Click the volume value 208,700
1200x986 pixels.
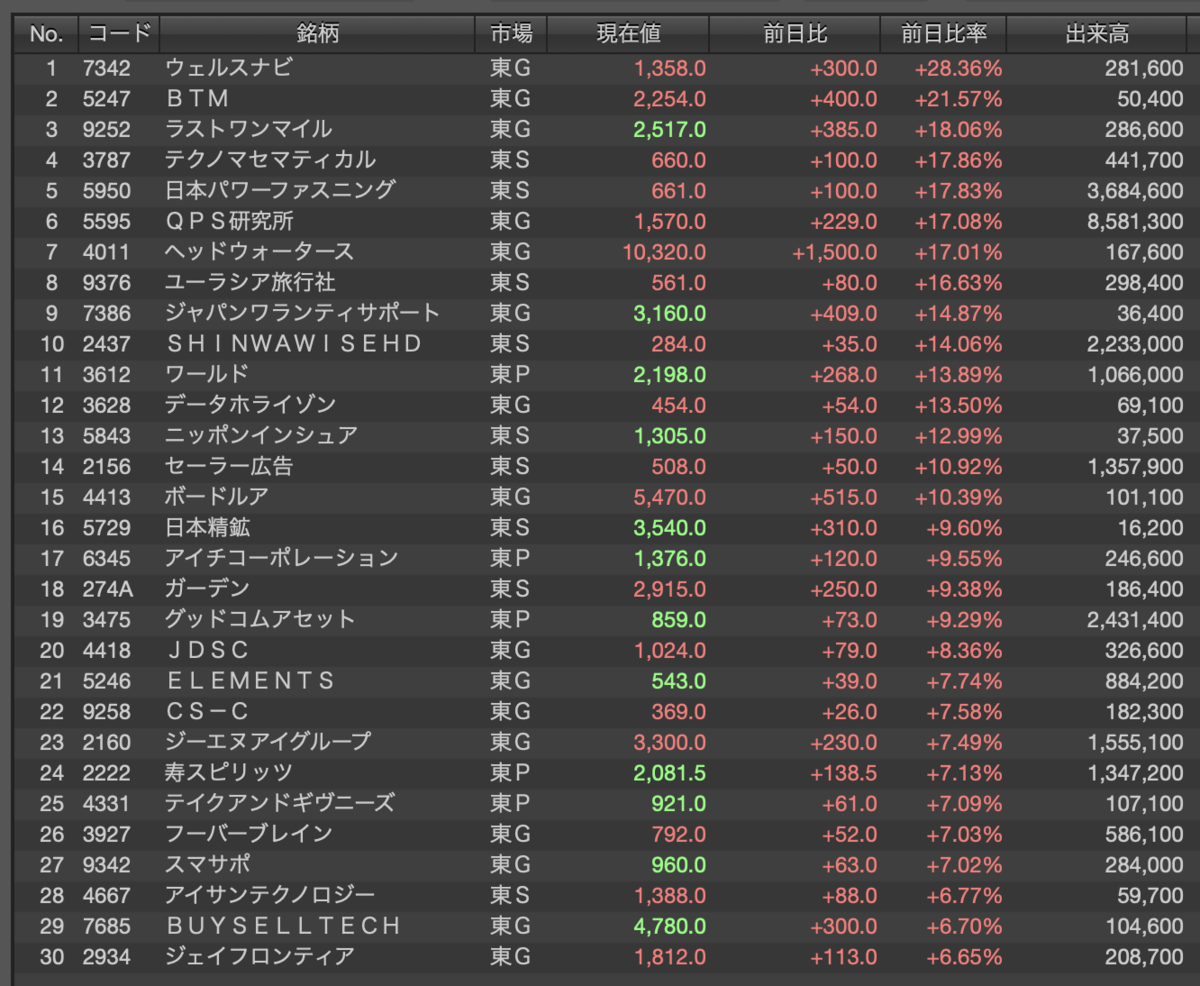(x=1146, y=956)
